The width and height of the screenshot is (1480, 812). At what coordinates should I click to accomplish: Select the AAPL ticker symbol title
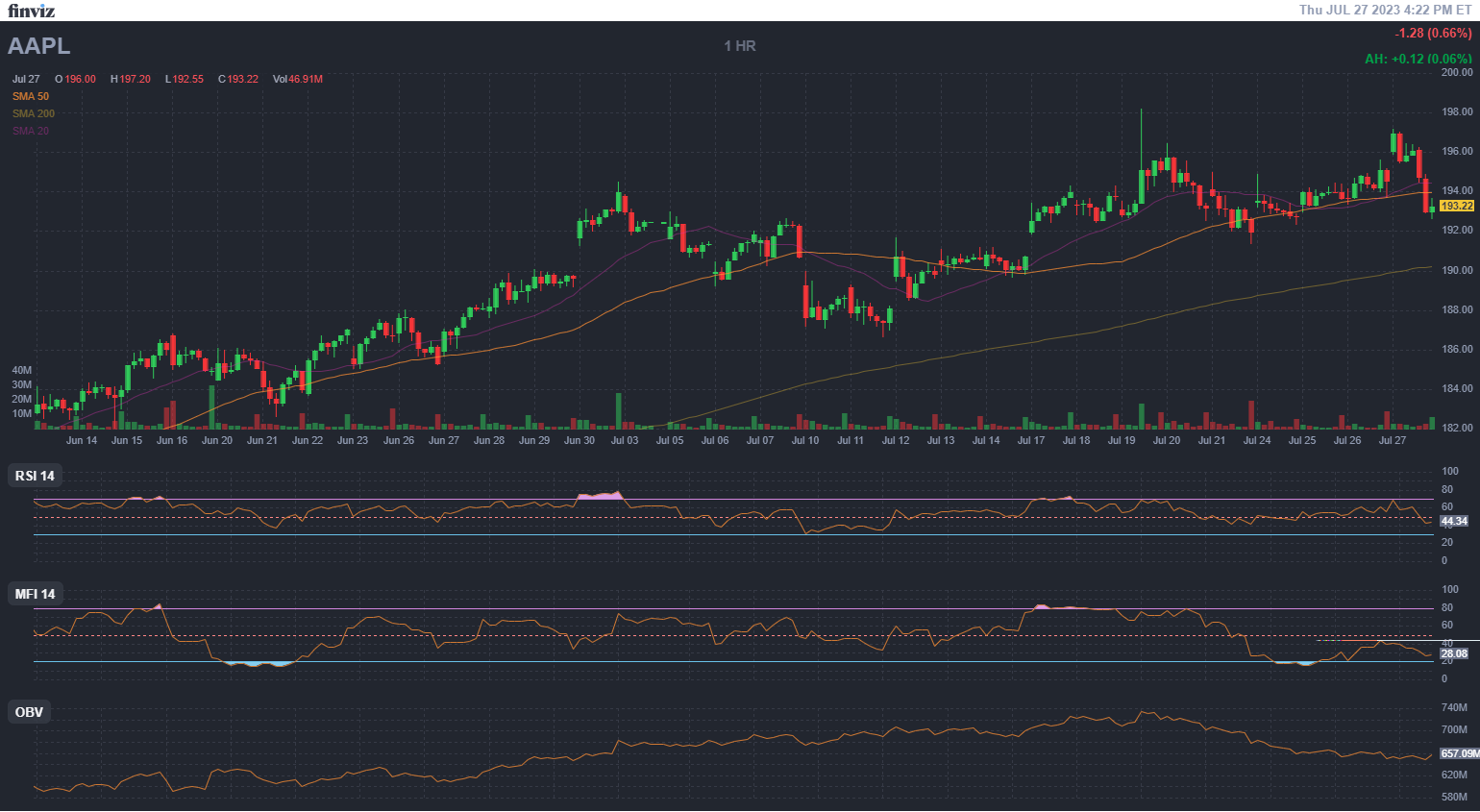[39, 46]
